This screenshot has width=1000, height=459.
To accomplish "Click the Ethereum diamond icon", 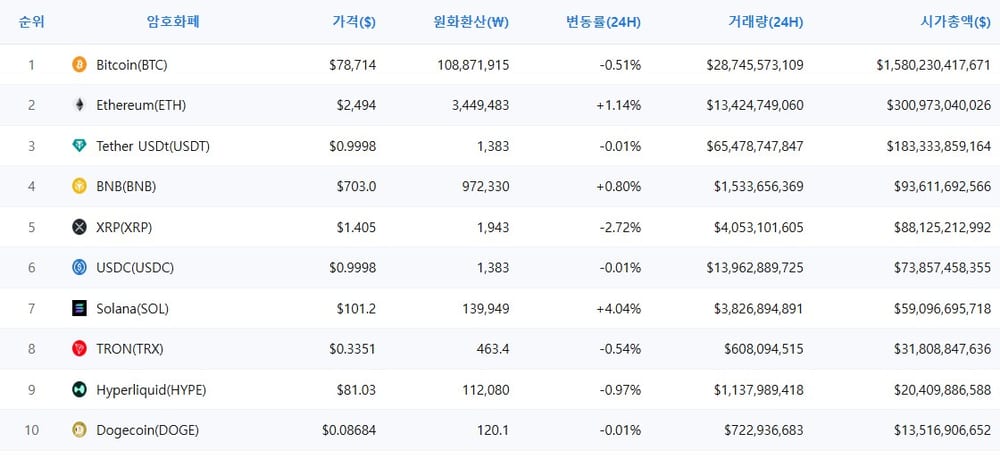I will click(x=79, y=105).
